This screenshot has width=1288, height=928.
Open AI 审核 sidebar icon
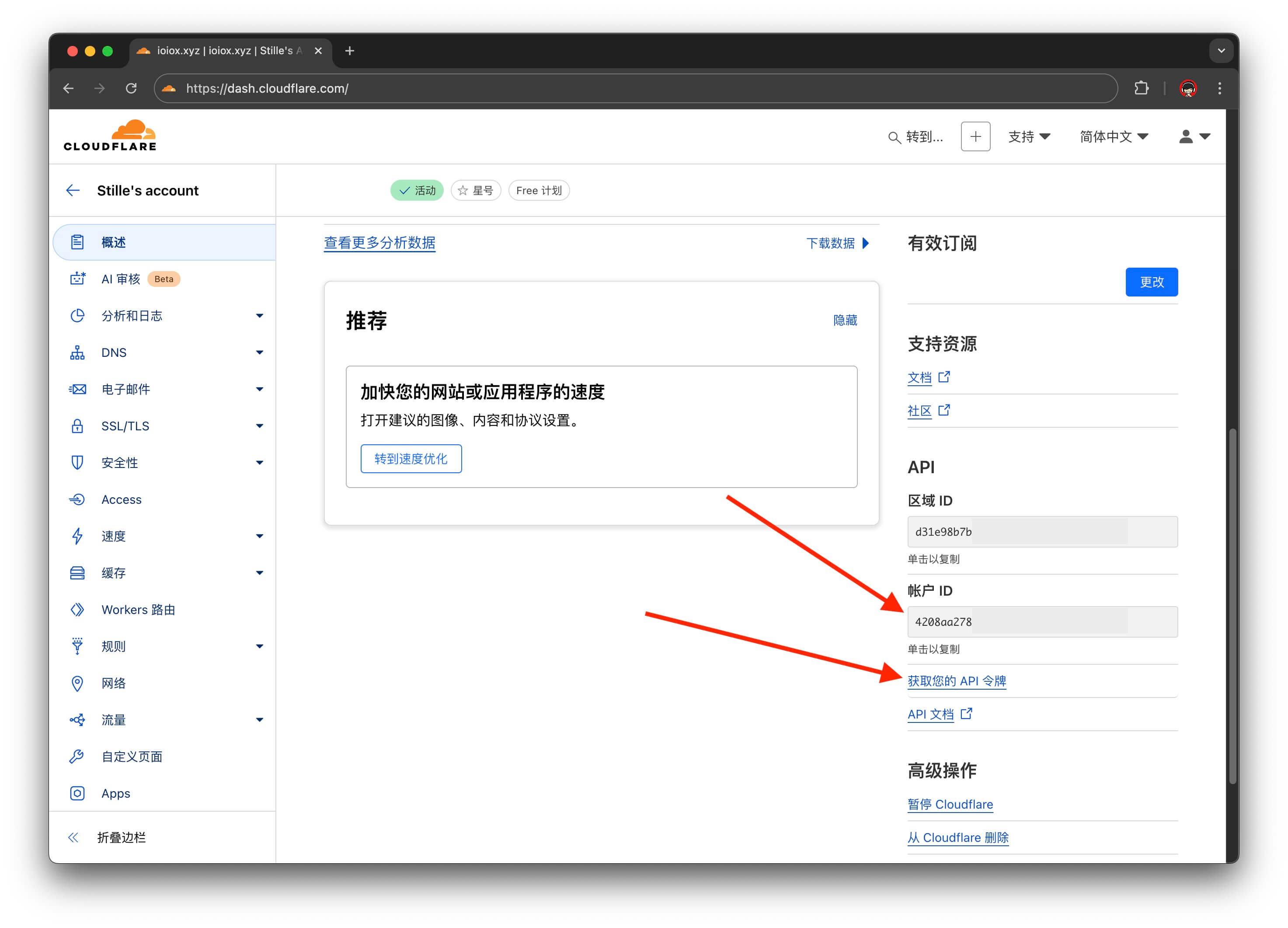(x=77, y=279)
